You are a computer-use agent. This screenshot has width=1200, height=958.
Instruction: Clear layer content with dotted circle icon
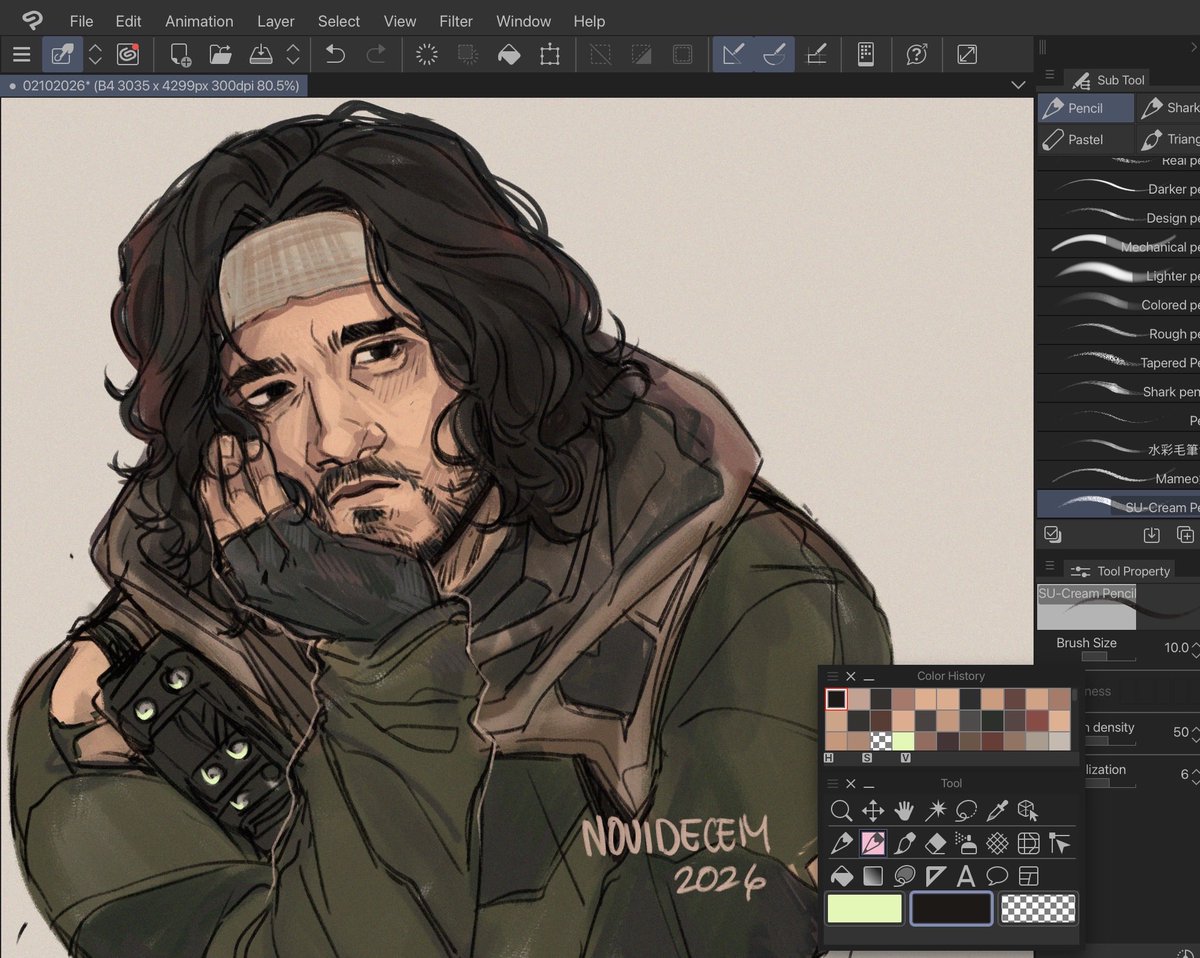[x=427, y=54]
